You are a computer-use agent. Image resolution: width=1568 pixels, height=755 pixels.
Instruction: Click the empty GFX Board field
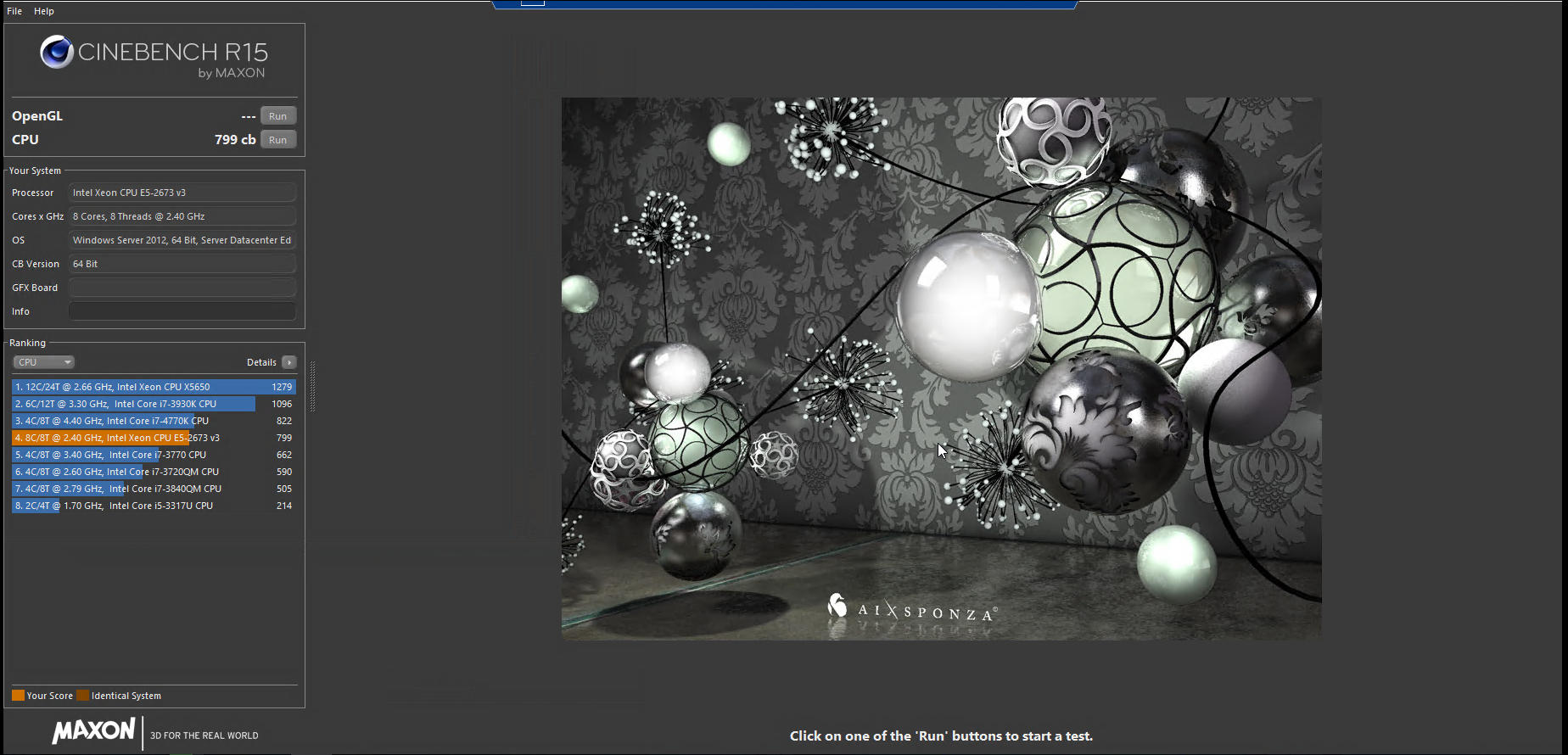[182, 288]
